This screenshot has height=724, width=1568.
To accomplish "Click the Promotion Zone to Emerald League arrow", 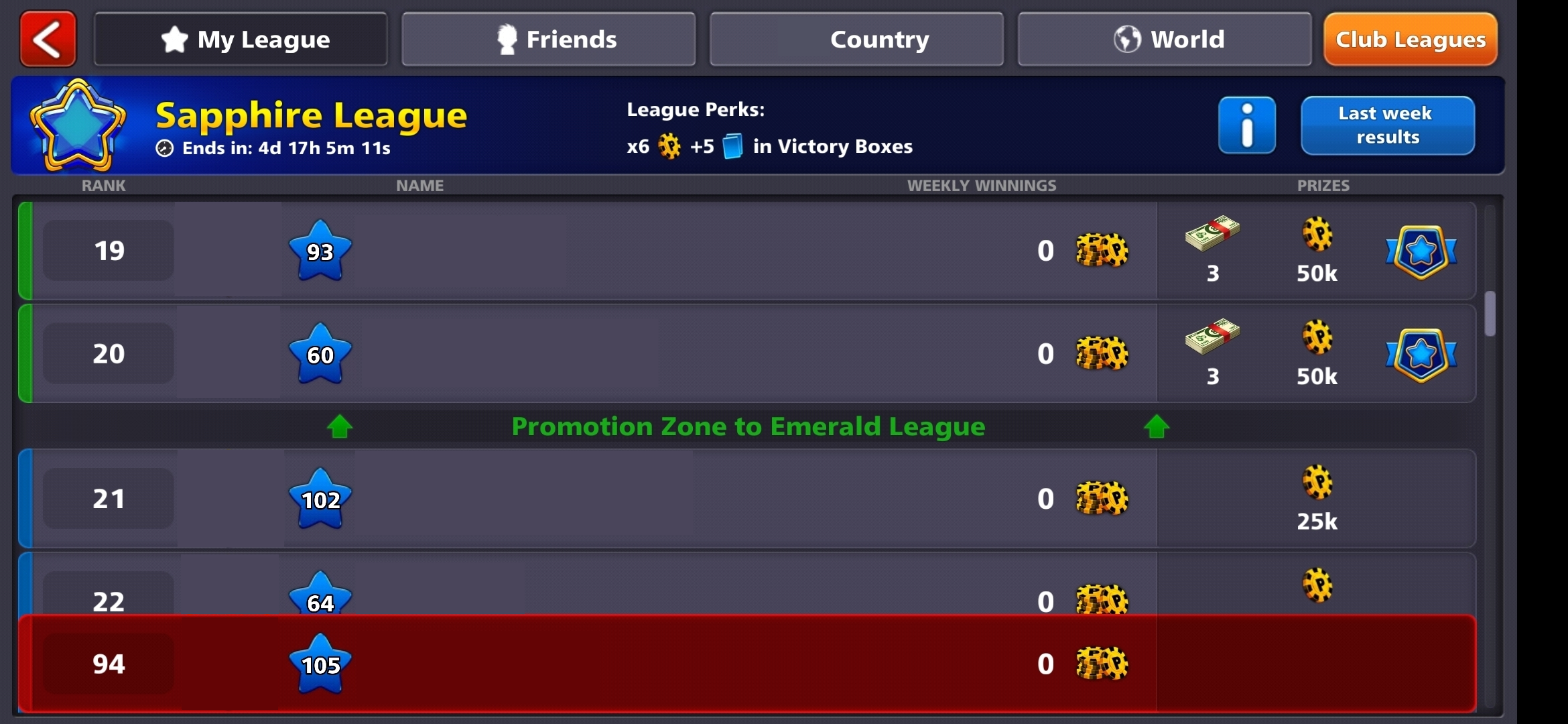I will pyautogui.click(x=340, y=427).
